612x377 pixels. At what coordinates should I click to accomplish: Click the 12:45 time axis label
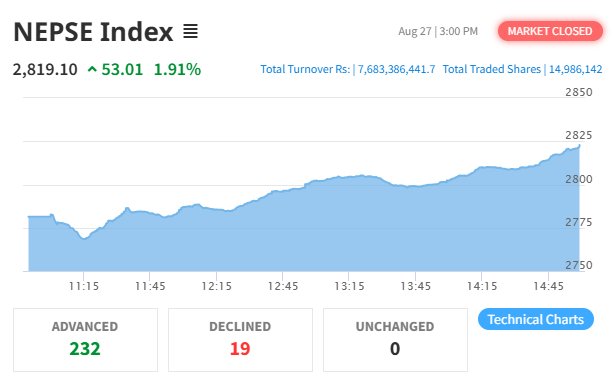click(x=283, y=286)
